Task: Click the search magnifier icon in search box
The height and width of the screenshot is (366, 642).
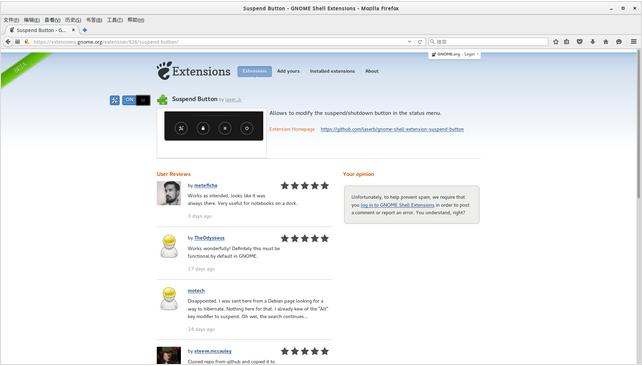Action: click(432, 42)
